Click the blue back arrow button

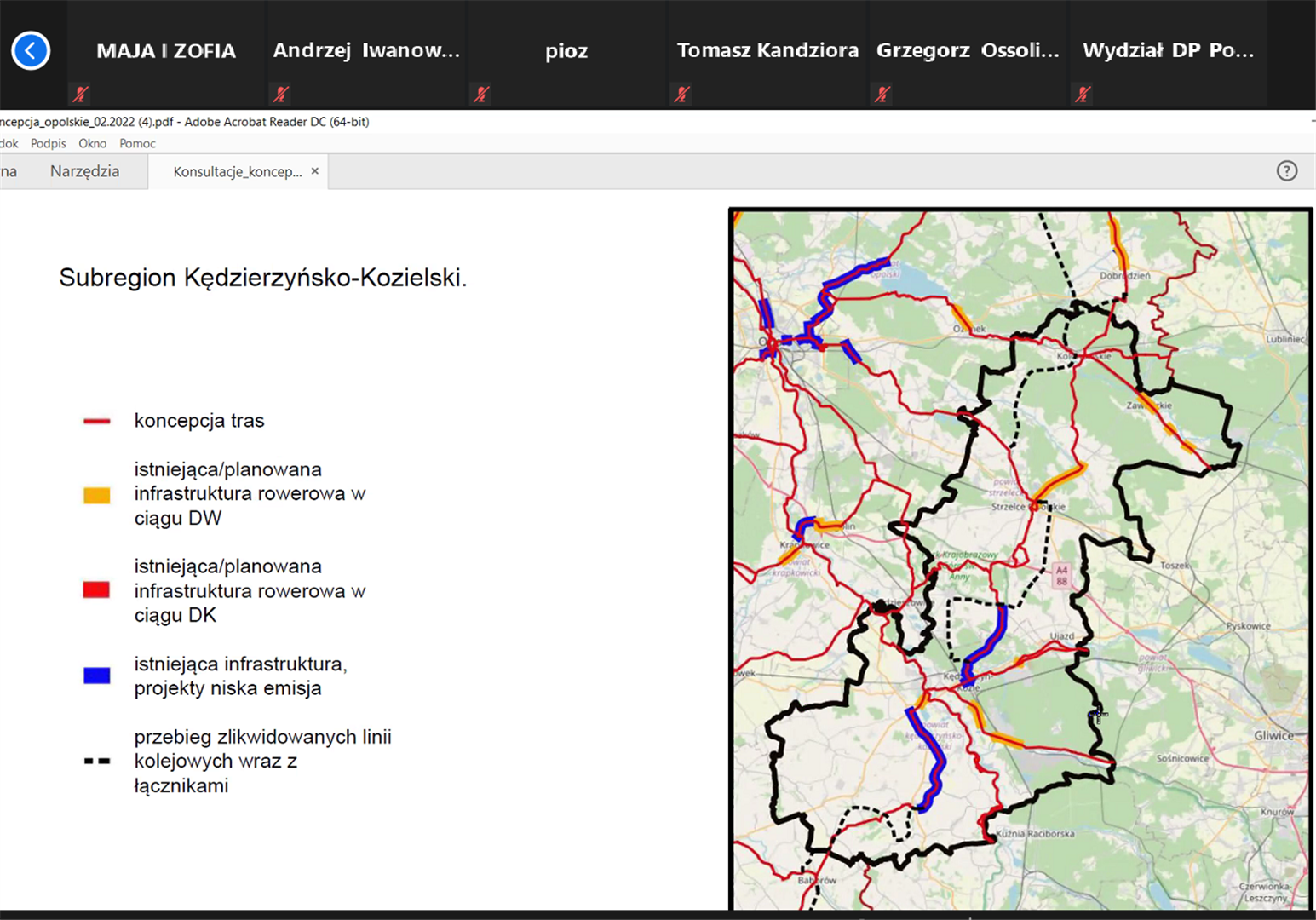pos(31,51)
